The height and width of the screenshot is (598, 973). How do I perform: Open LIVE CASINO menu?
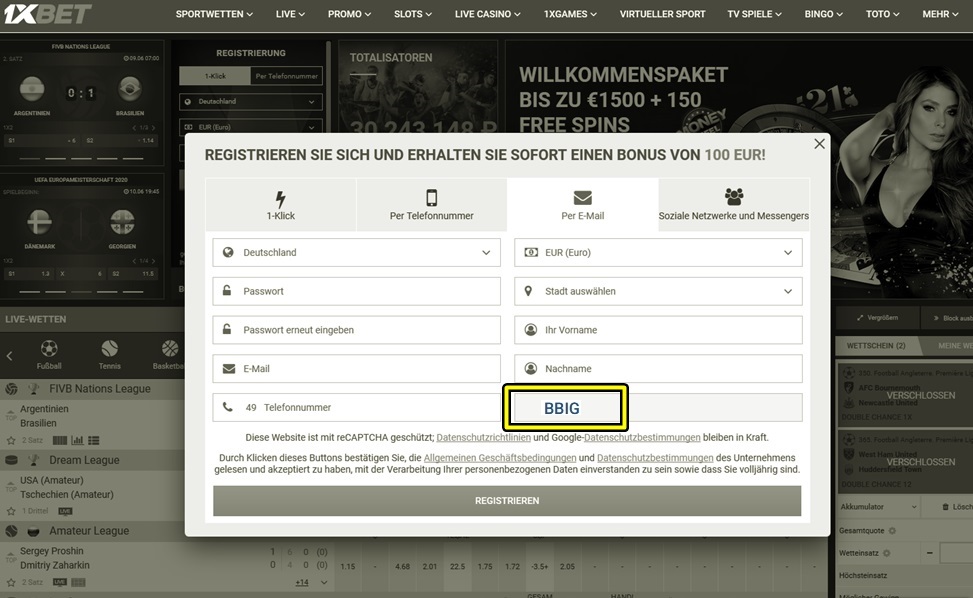pyautogui.click(x=487, y=14)
